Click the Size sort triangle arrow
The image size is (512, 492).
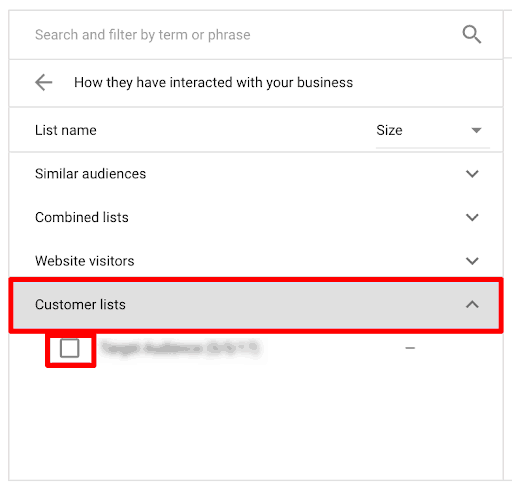click(x=476, y=130)
